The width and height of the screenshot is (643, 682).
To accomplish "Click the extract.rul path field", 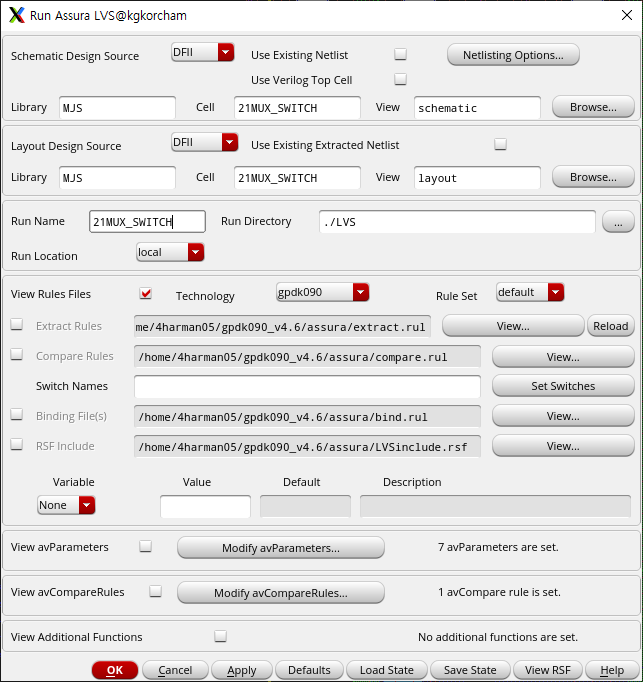I will 282,327.
